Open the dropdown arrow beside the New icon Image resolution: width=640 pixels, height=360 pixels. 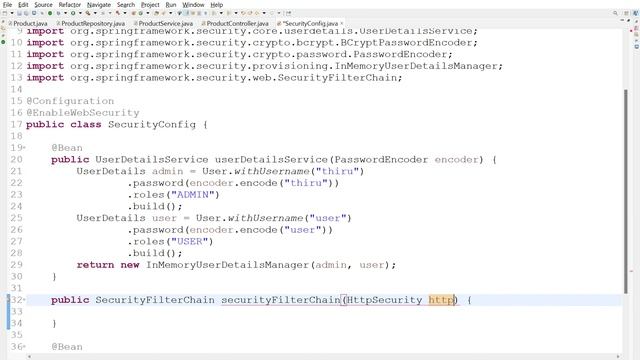pos(12,13)
